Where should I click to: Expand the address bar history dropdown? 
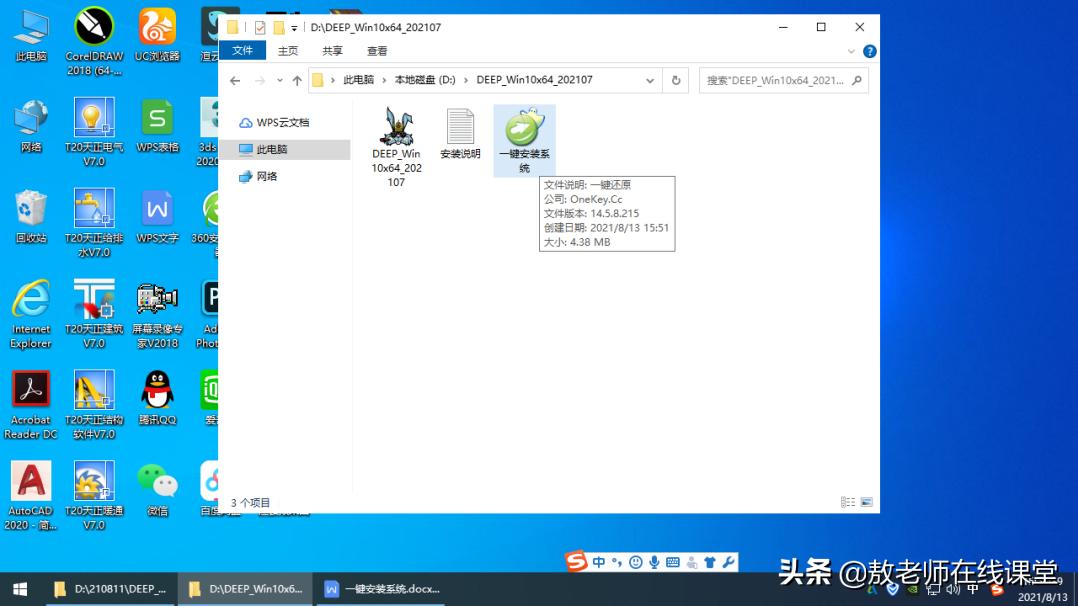click(650, 80)
